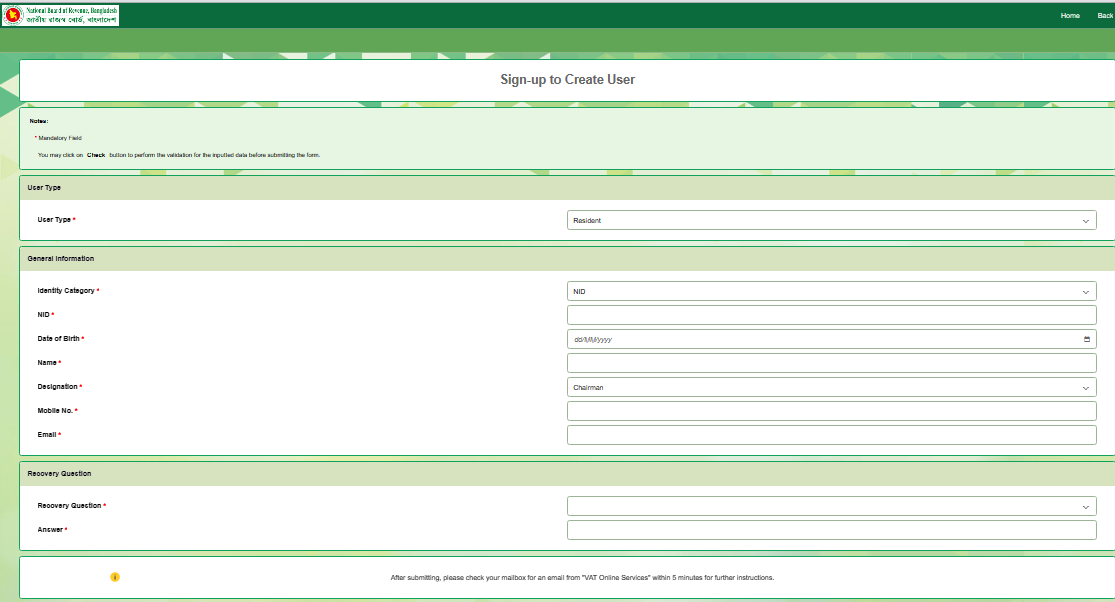
Task: Click the 'Designation' field label
Action: click(58, 387)
